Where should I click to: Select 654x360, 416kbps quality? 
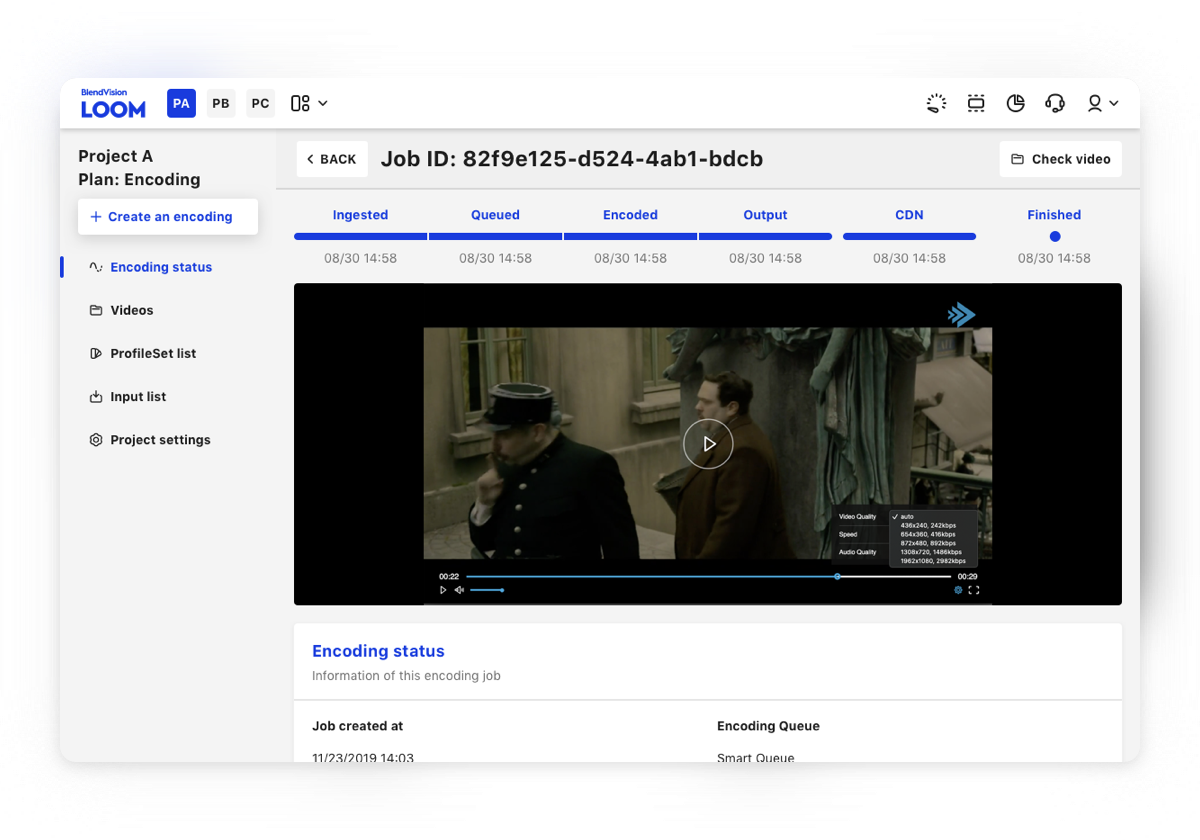[x=927, y=535]
